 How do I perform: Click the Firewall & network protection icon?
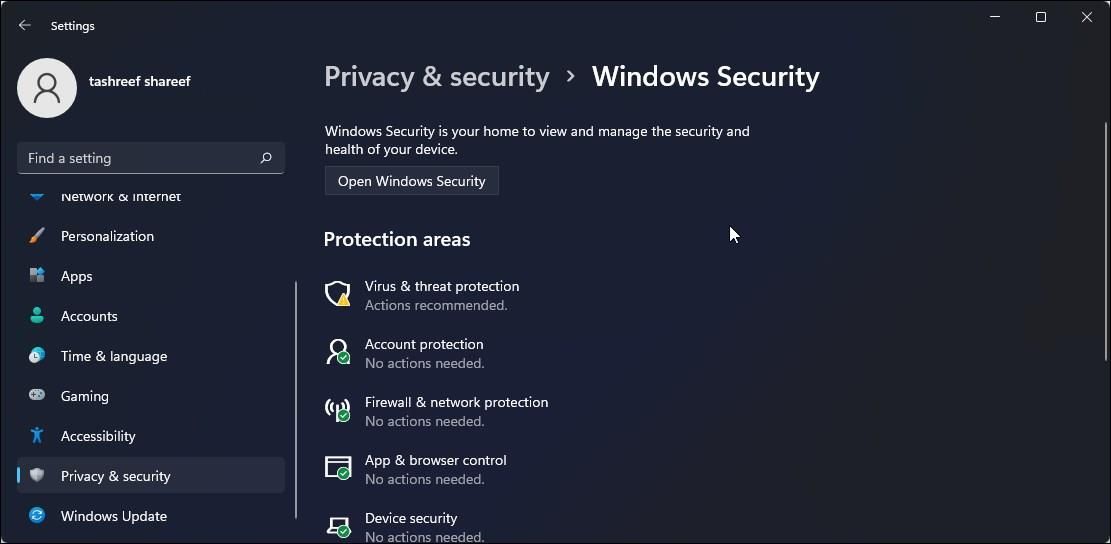pyautogui.click(x=338, y=410)
